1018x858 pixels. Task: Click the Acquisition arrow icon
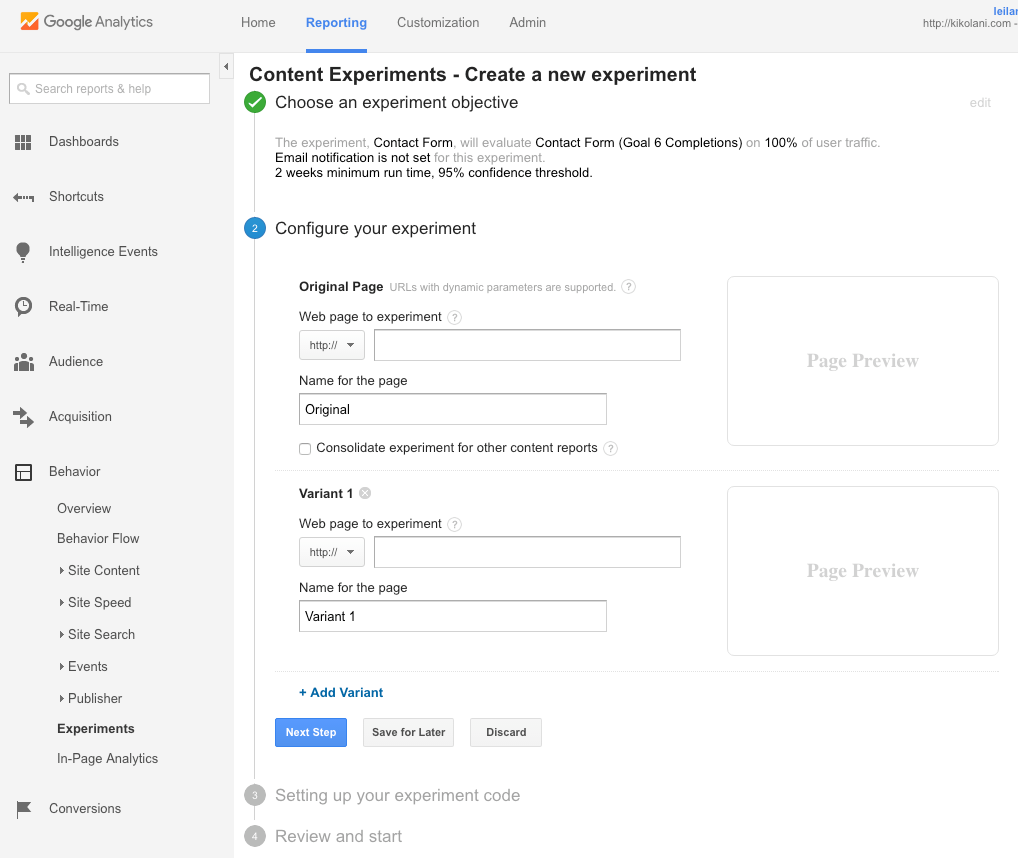tap(24, 417)
